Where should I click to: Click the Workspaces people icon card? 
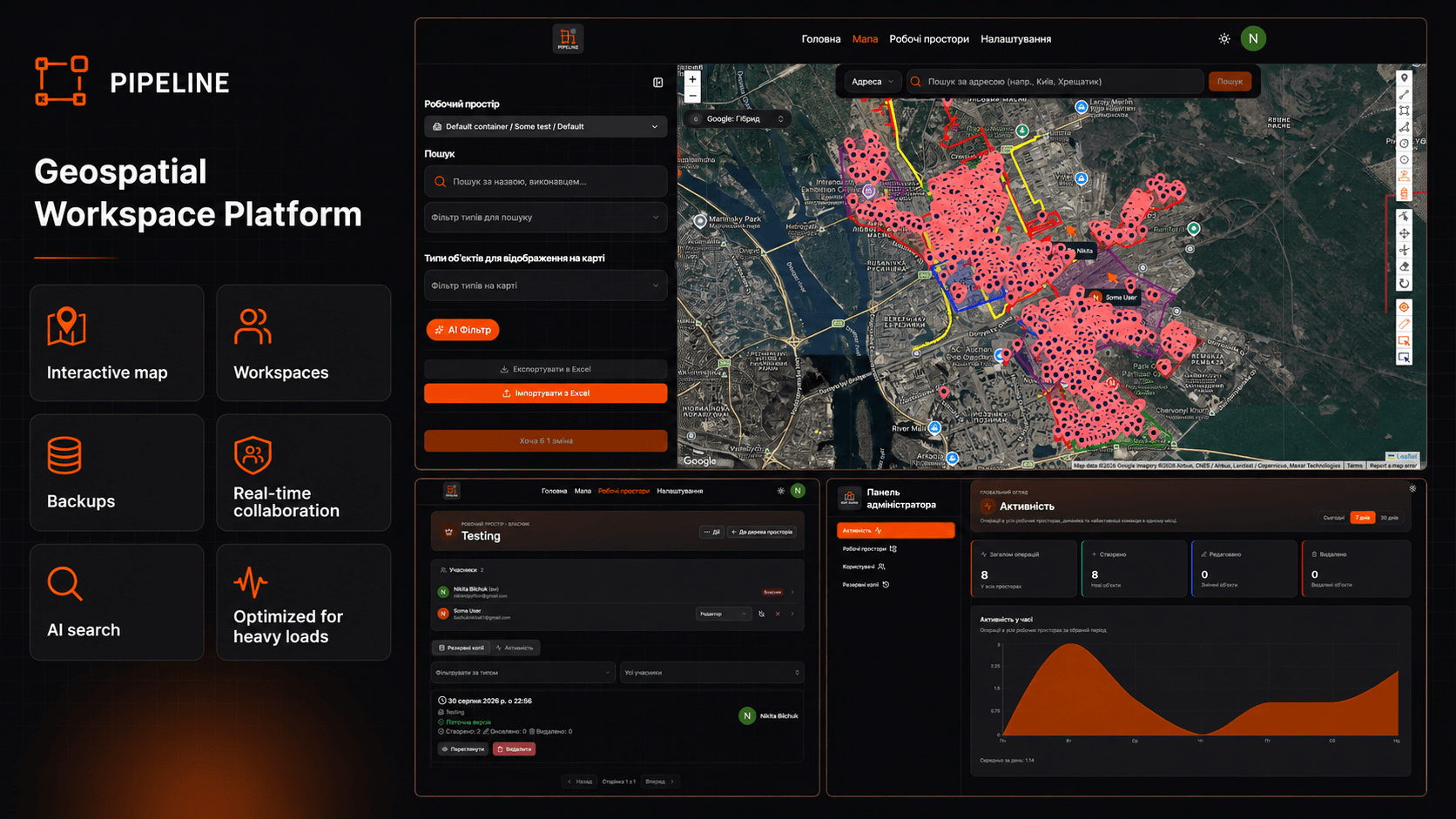point(253,326)
